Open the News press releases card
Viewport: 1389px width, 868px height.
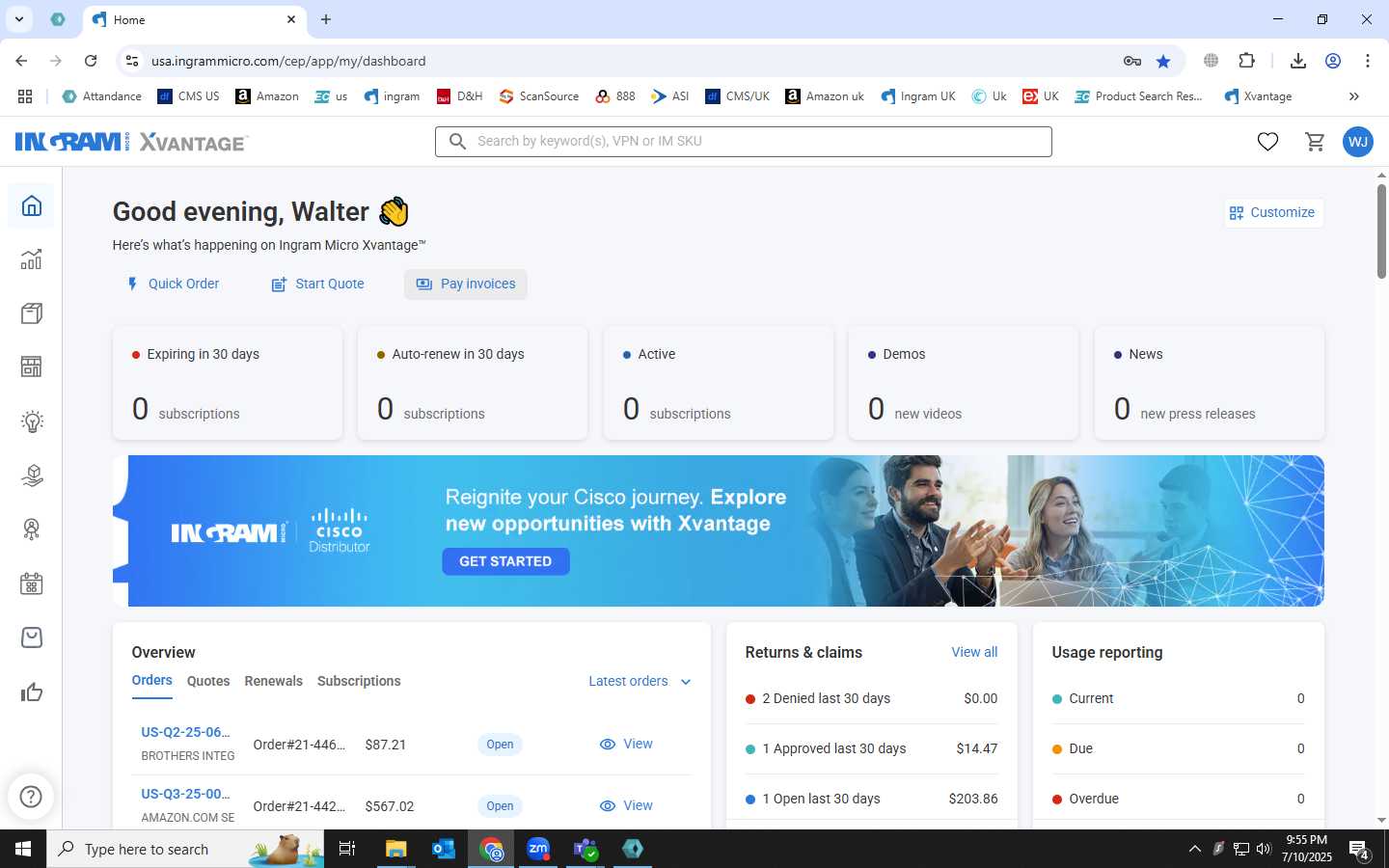point(1210,383)
